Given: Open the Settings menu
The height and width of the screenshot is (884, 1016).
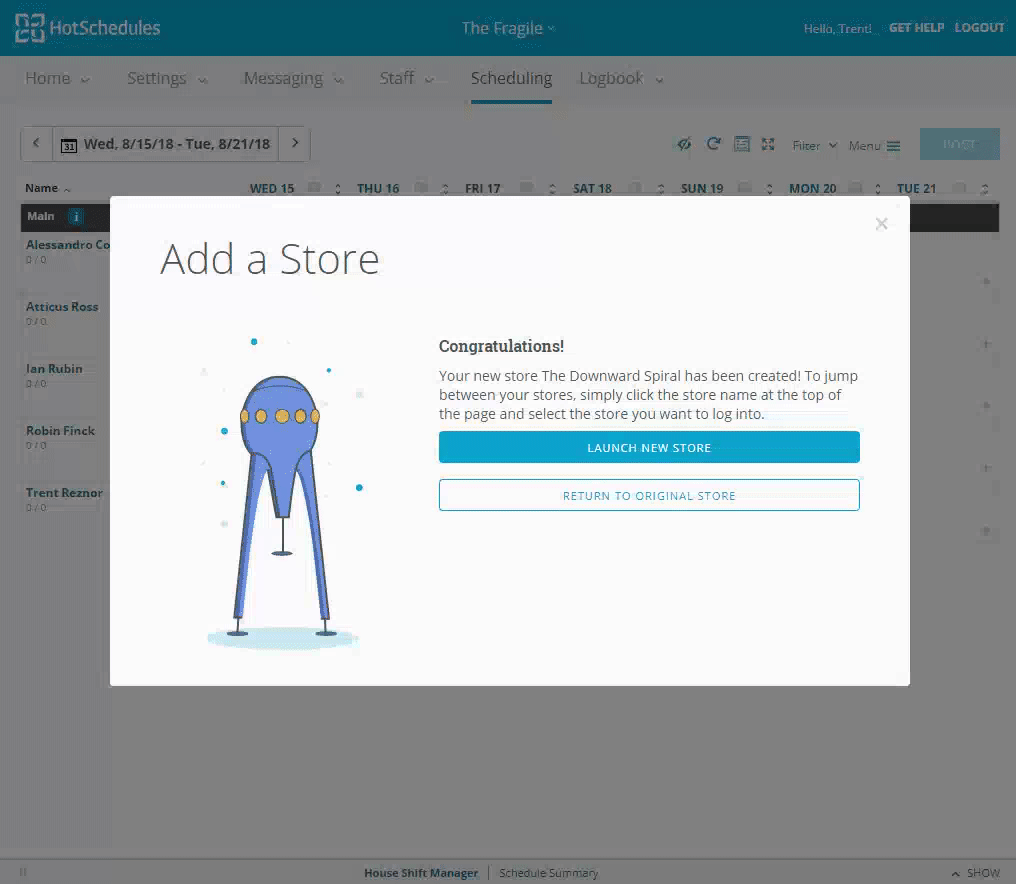Looking at the screenshot, I should point(167,78).
